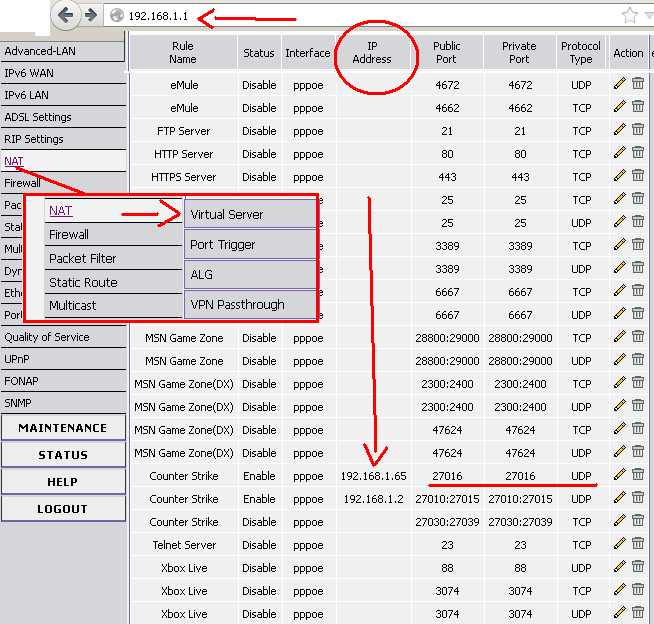The height and width of the screenshot is (624, 654).
Task: Edit the HTTP Server rule pencil icon
Action: coord(620,153)
